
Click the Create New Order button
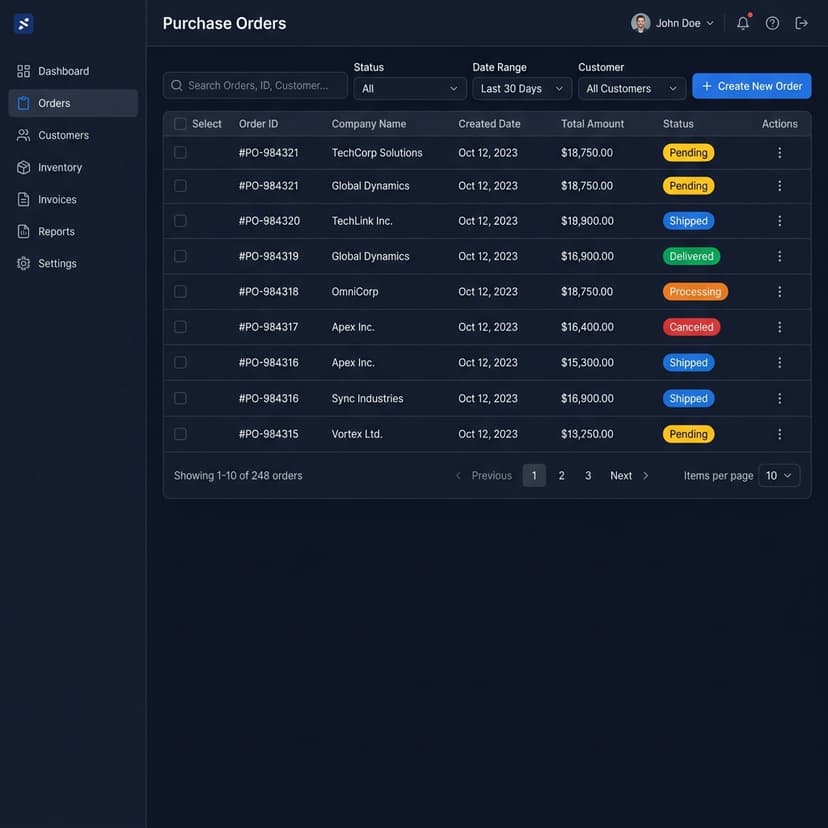point(751,86)
